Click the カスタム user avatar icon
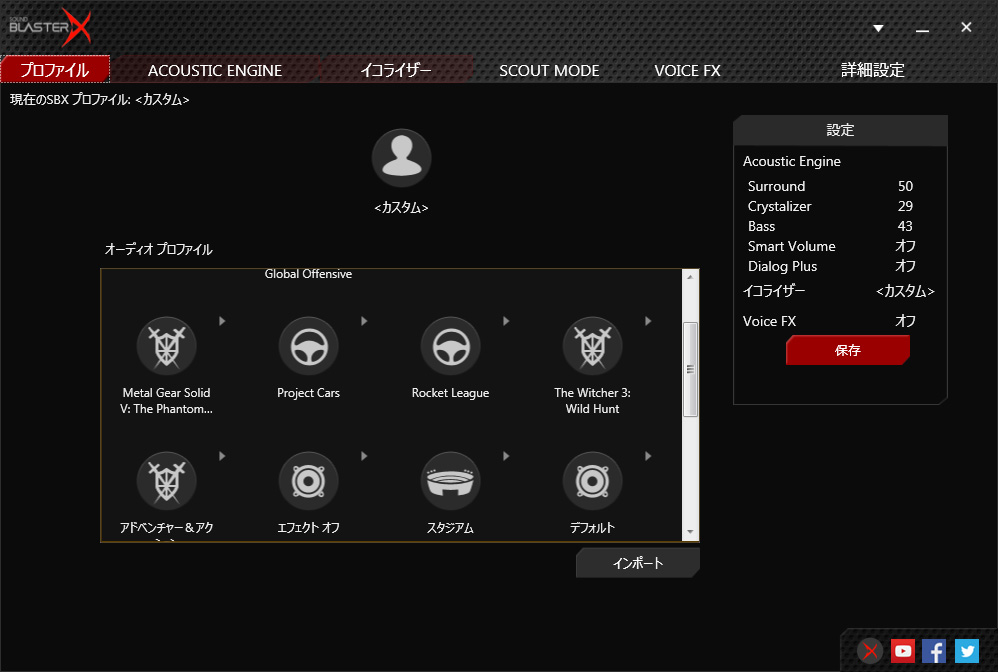998x672 pixels. point(401,158)
